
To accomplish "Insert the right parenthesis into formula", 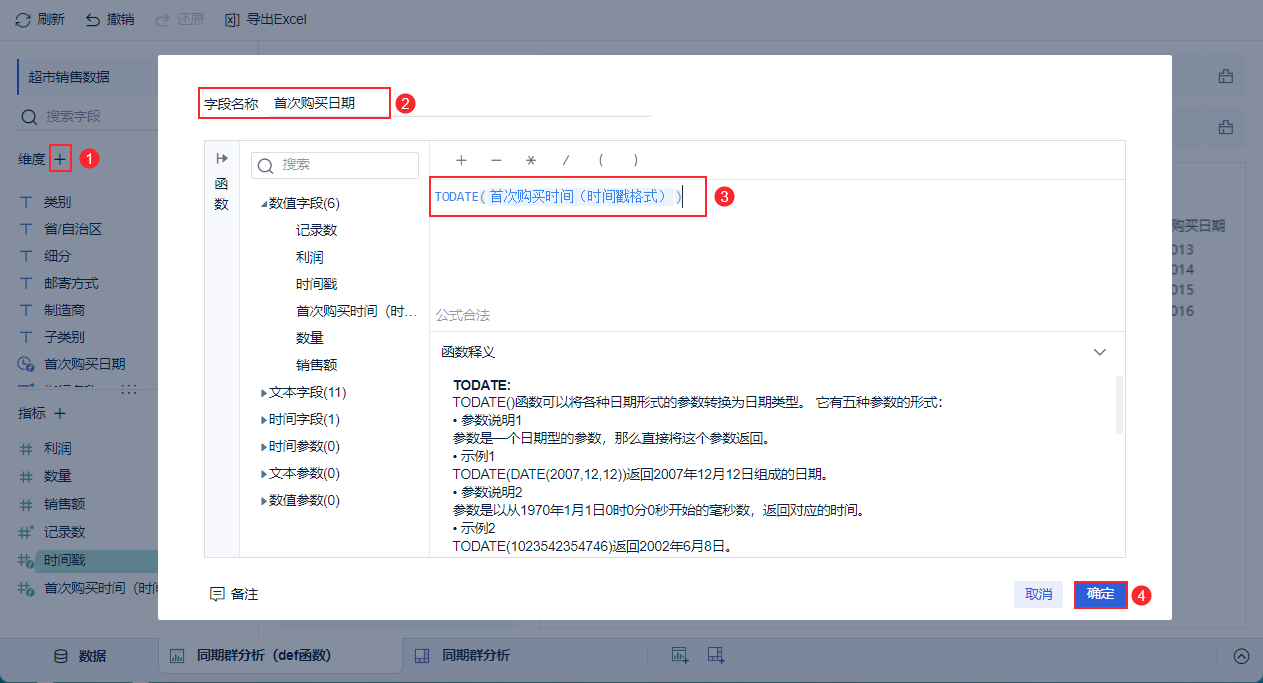I will (635, 160).
